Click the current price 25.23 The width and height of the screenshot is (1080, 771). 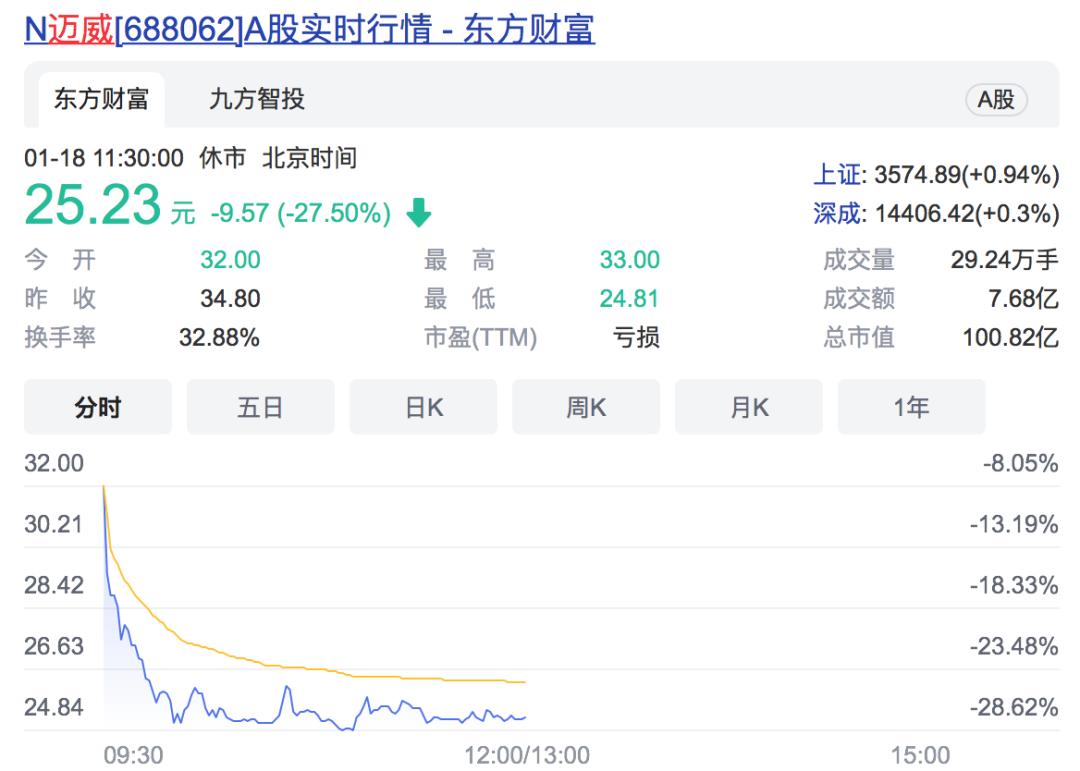point(92,205)
